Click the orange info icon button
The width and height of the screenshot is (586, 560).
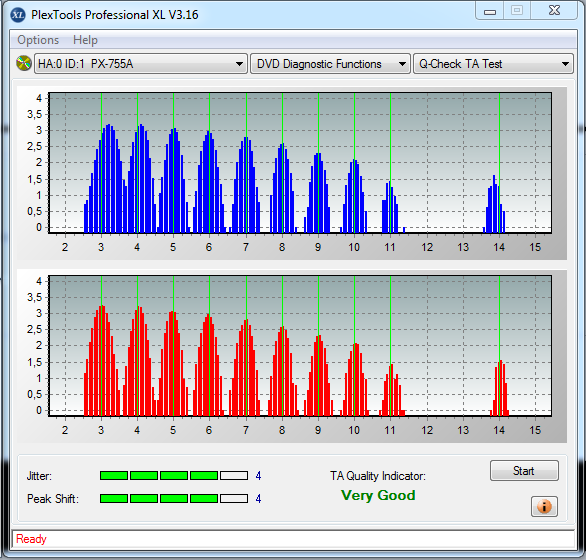[544, 507]
